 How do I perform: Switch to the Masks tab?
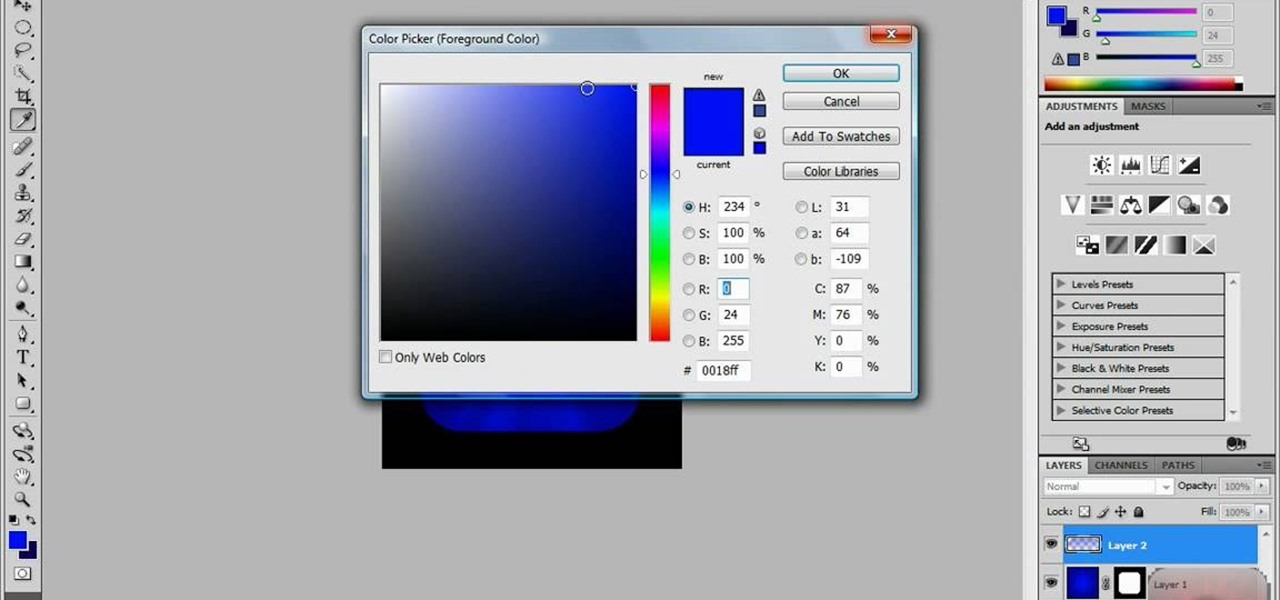pyautogui.click(x=1147, y=106)
